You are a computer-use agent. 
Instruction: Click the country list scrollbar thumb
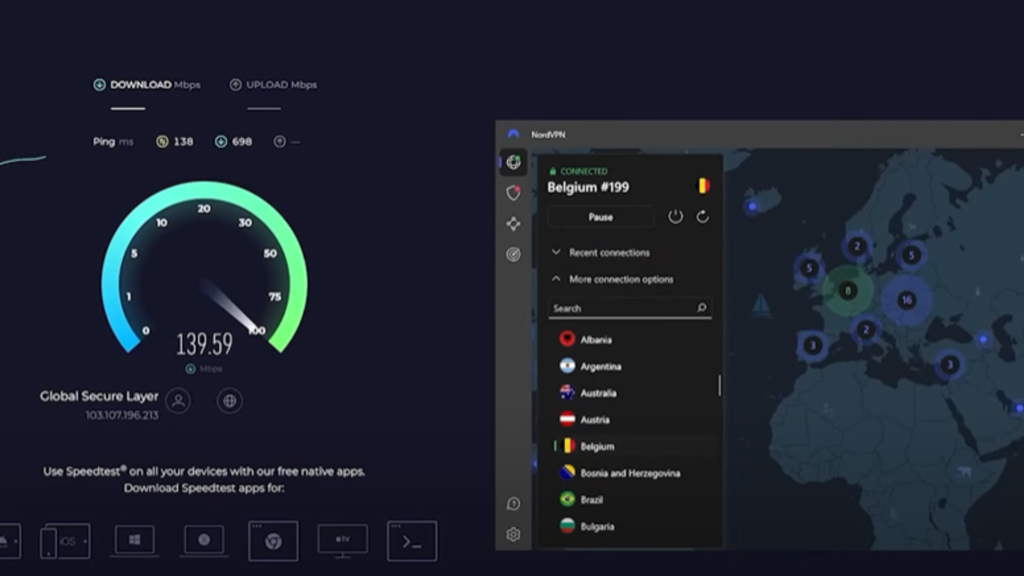coord(720,385)
